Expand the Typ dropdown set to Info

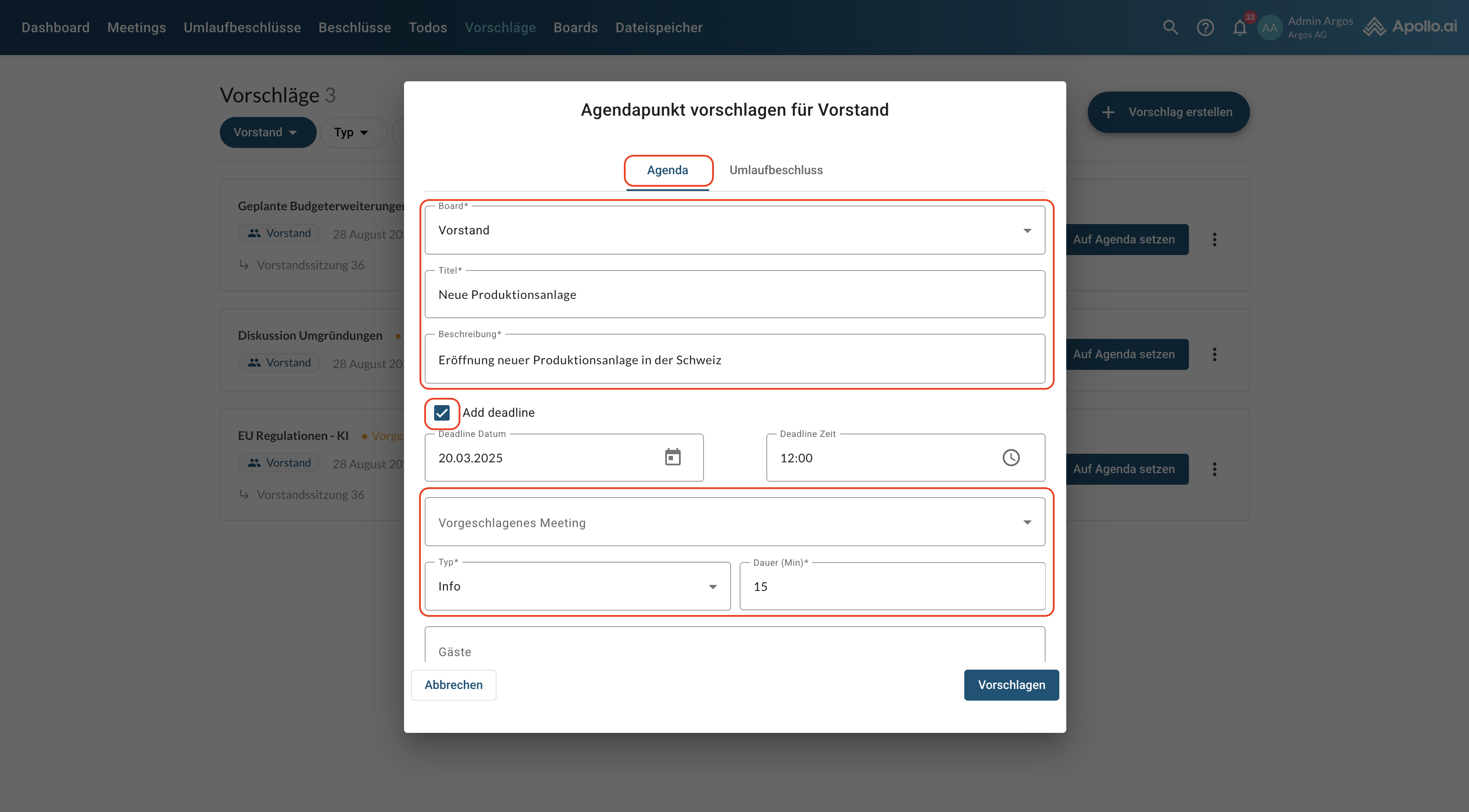pos(577,586)
